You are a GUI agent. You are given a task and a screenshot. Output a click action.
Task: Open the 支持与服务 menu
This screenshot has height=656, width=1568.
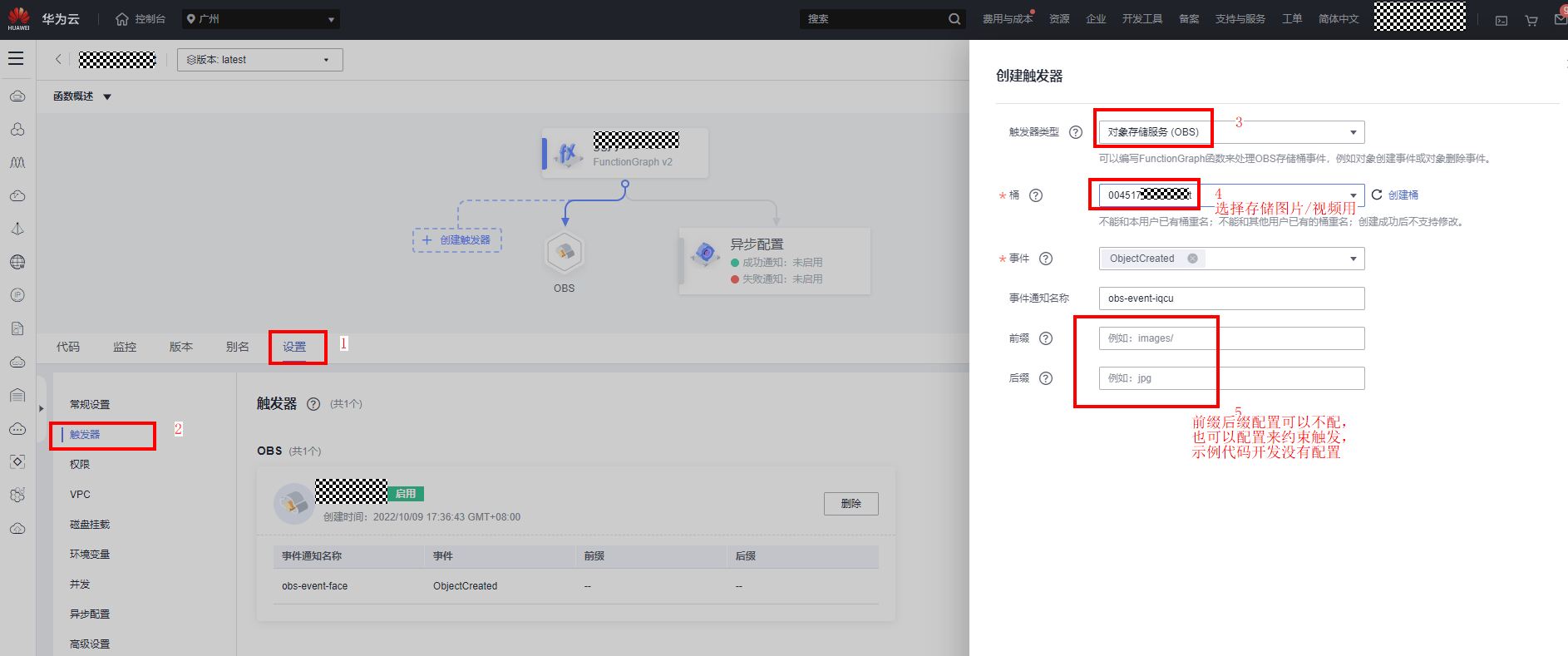tap(1240, 19)
